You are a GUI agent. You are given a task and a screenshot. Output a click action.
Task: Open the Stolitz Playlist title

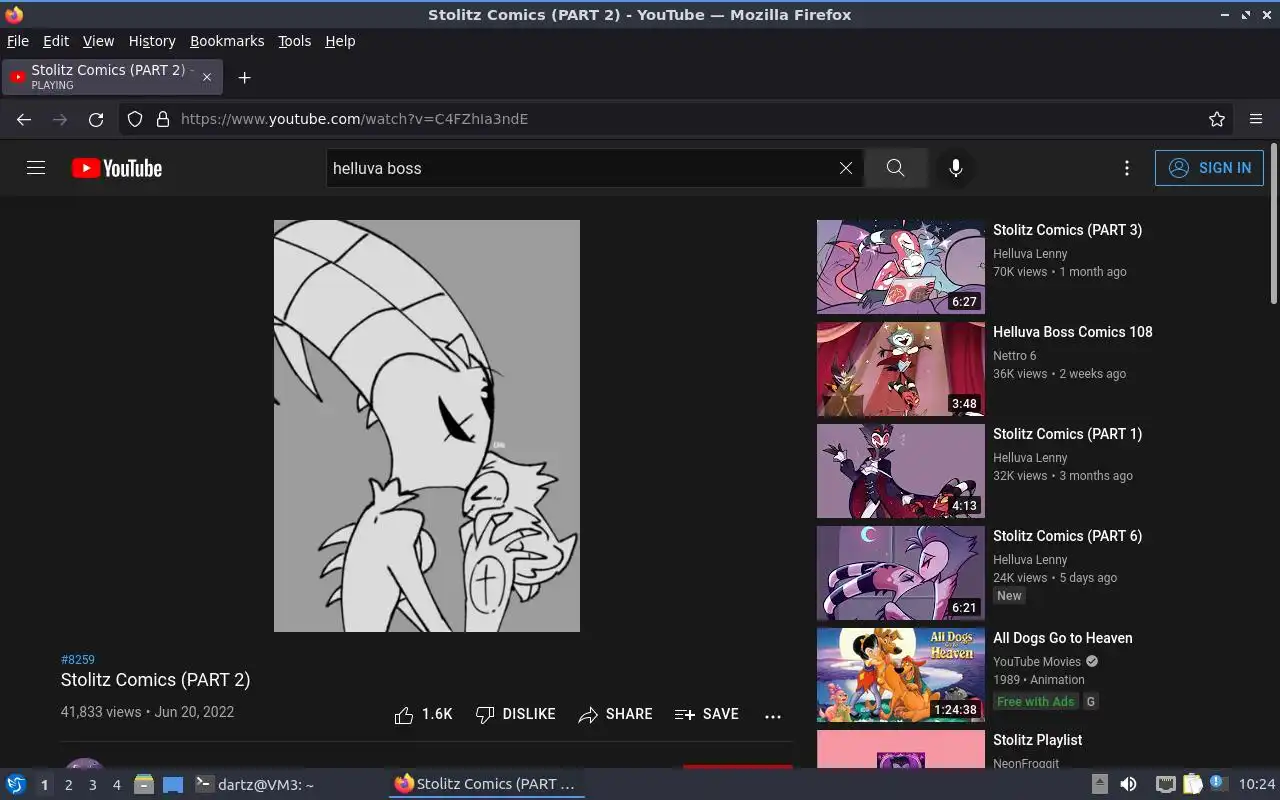[1037, 740]
